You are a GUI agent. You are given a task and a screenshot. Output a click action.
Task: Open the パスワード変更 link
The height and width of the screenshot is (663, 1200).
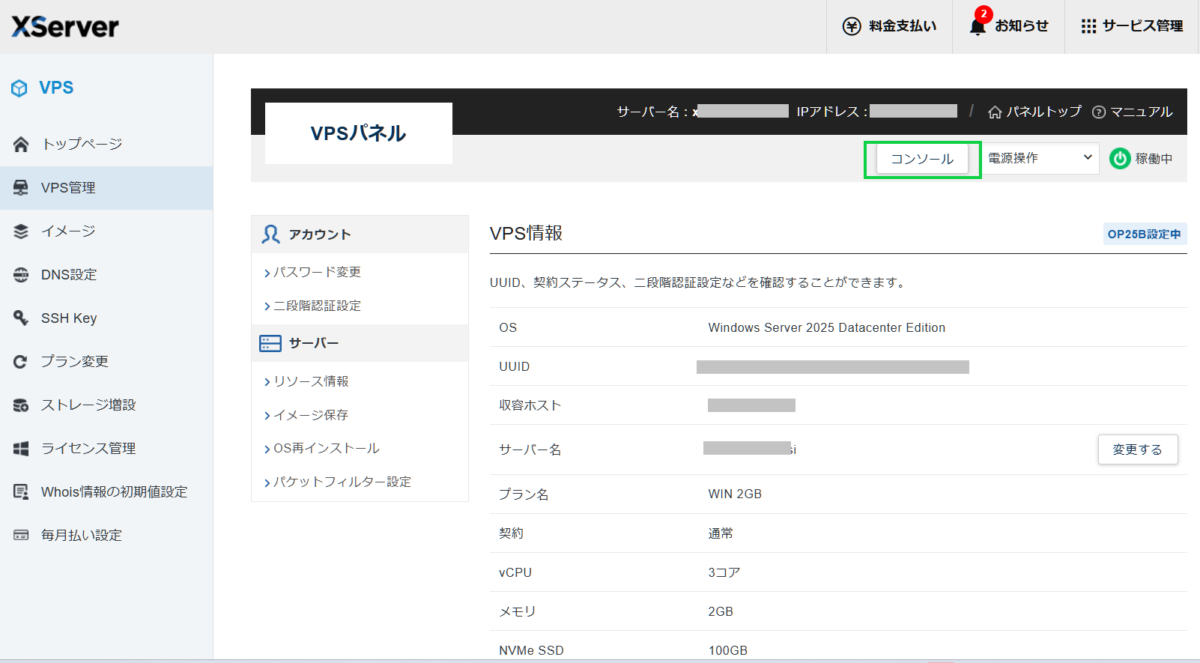tap(317, 272)
